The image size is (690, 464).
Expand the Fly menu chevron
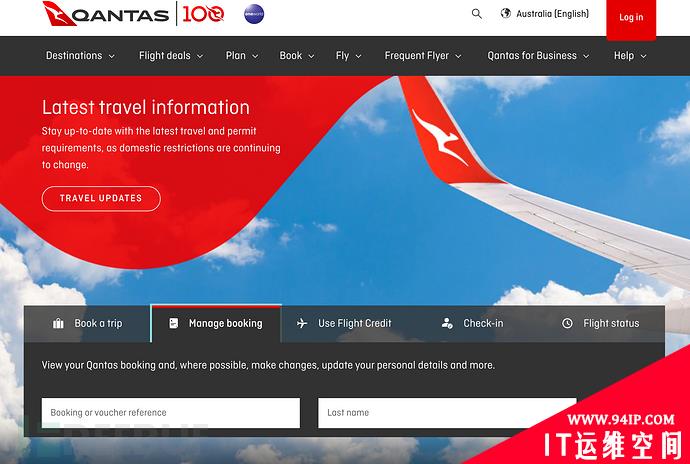pos(358,56)
